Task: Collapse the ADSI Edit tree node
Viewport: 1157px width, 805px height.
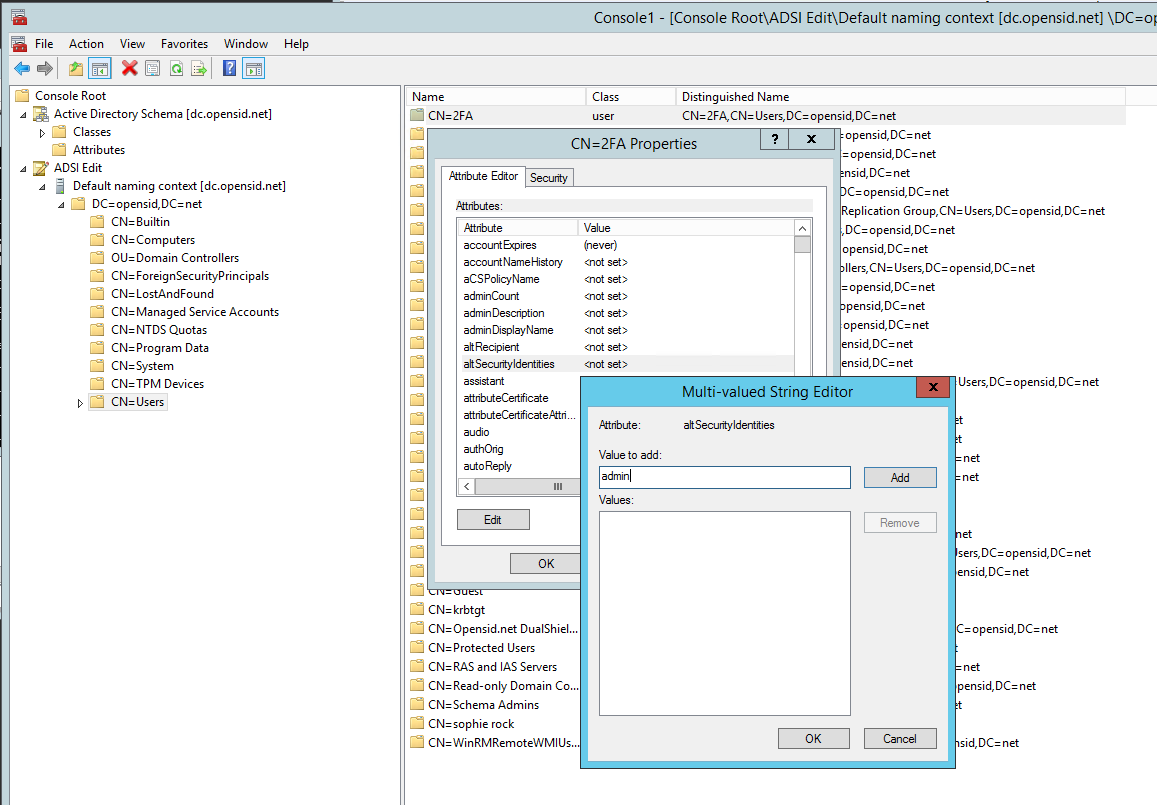Action: [x=24, y=168]
